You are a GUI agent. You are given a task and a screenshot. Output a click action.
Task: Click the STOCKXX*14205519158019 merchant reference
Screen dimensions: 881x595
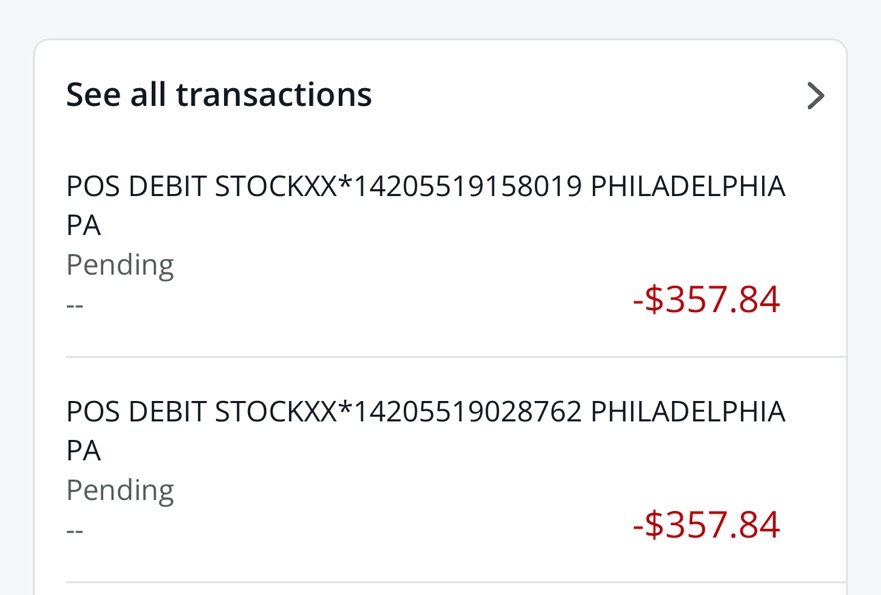399,187
